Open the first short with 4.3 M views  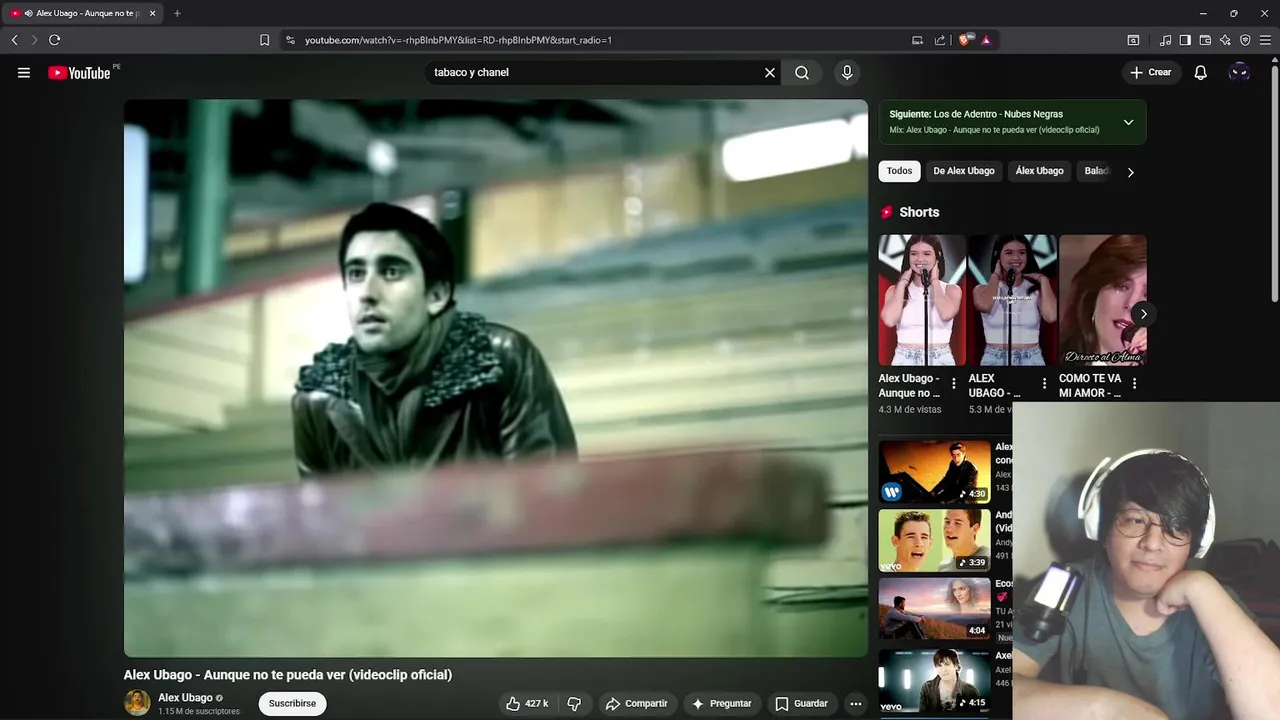(x=921, y=300)
